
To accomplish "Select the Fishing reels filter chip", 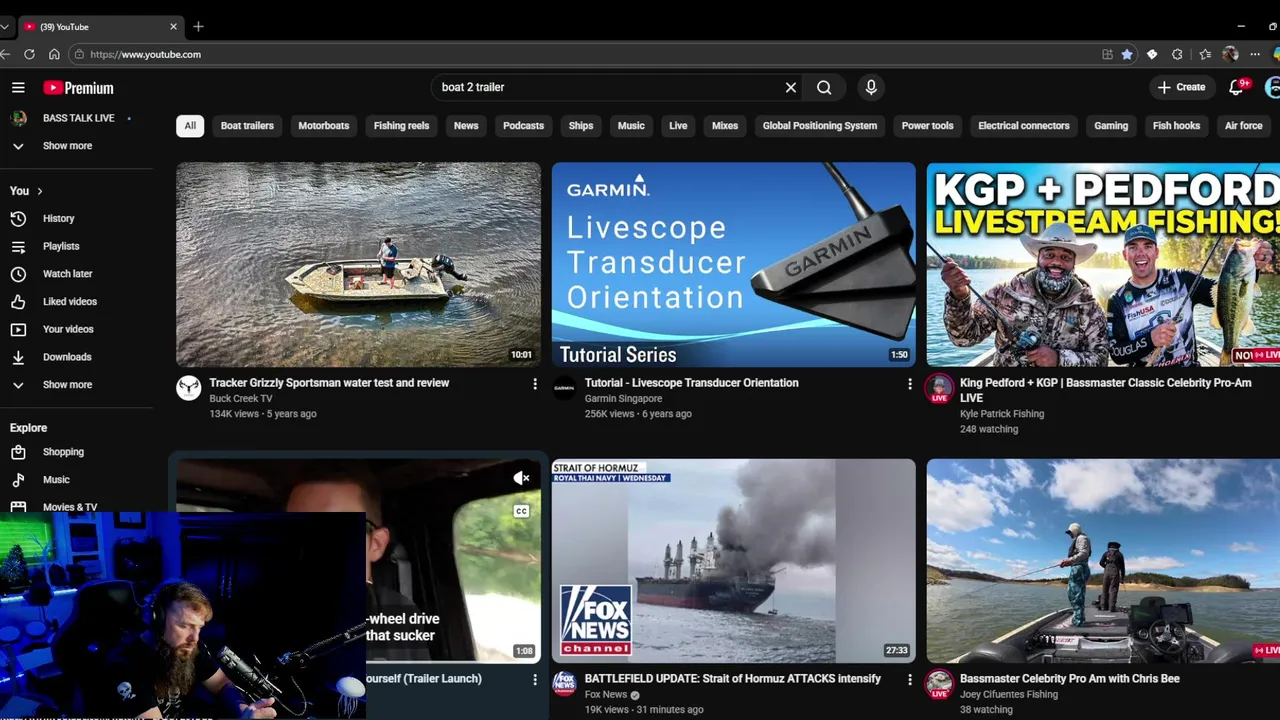I will point(401,126).
